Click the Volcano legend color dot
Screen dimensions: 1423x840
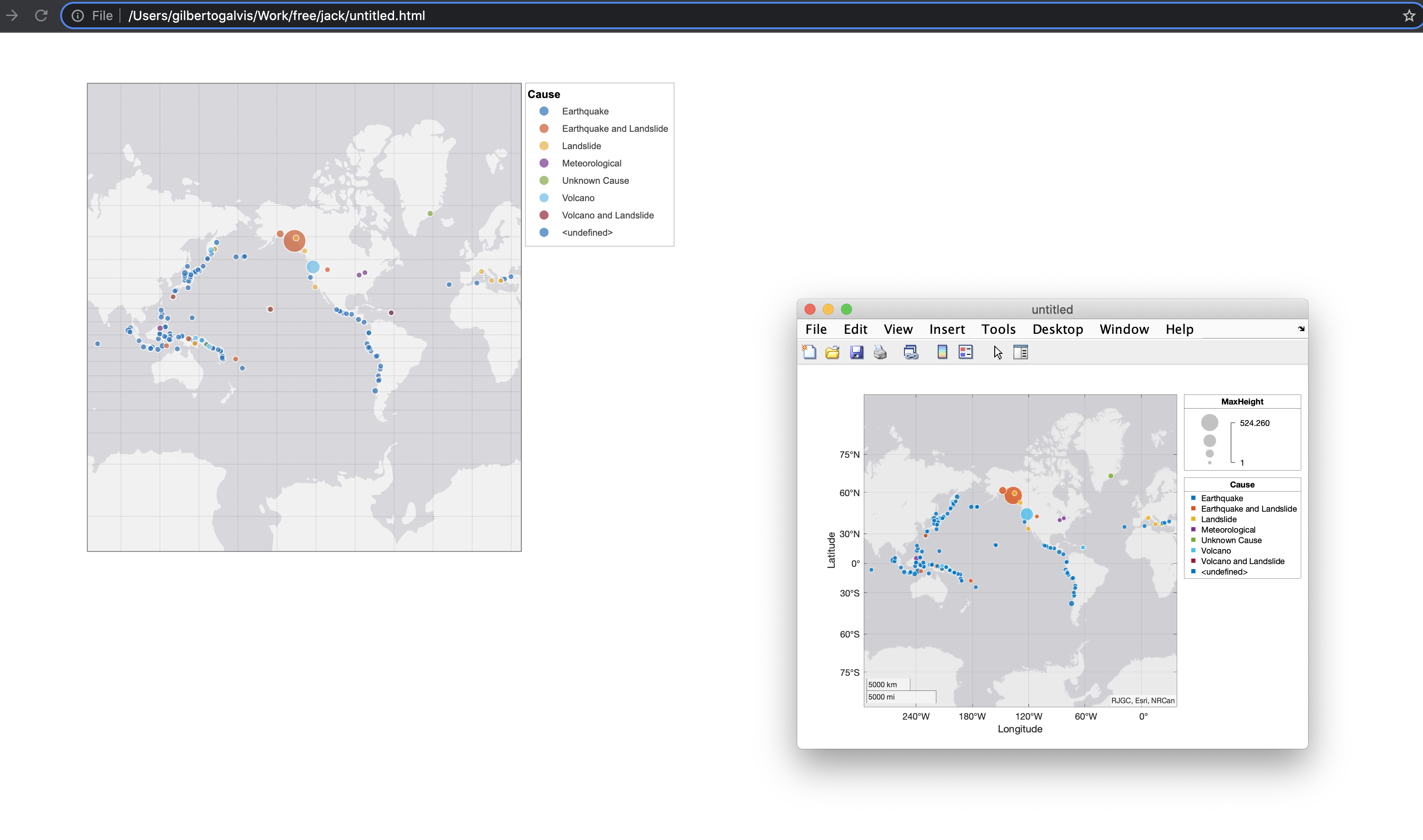click(x=544, y=198)
